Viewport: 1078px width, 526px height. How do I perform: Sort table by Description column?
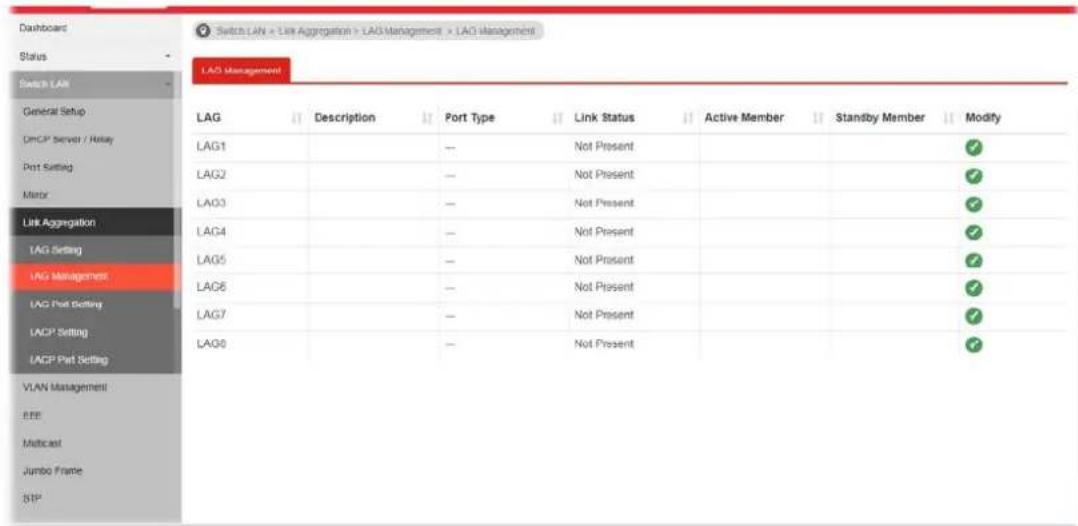pos(428,118)
